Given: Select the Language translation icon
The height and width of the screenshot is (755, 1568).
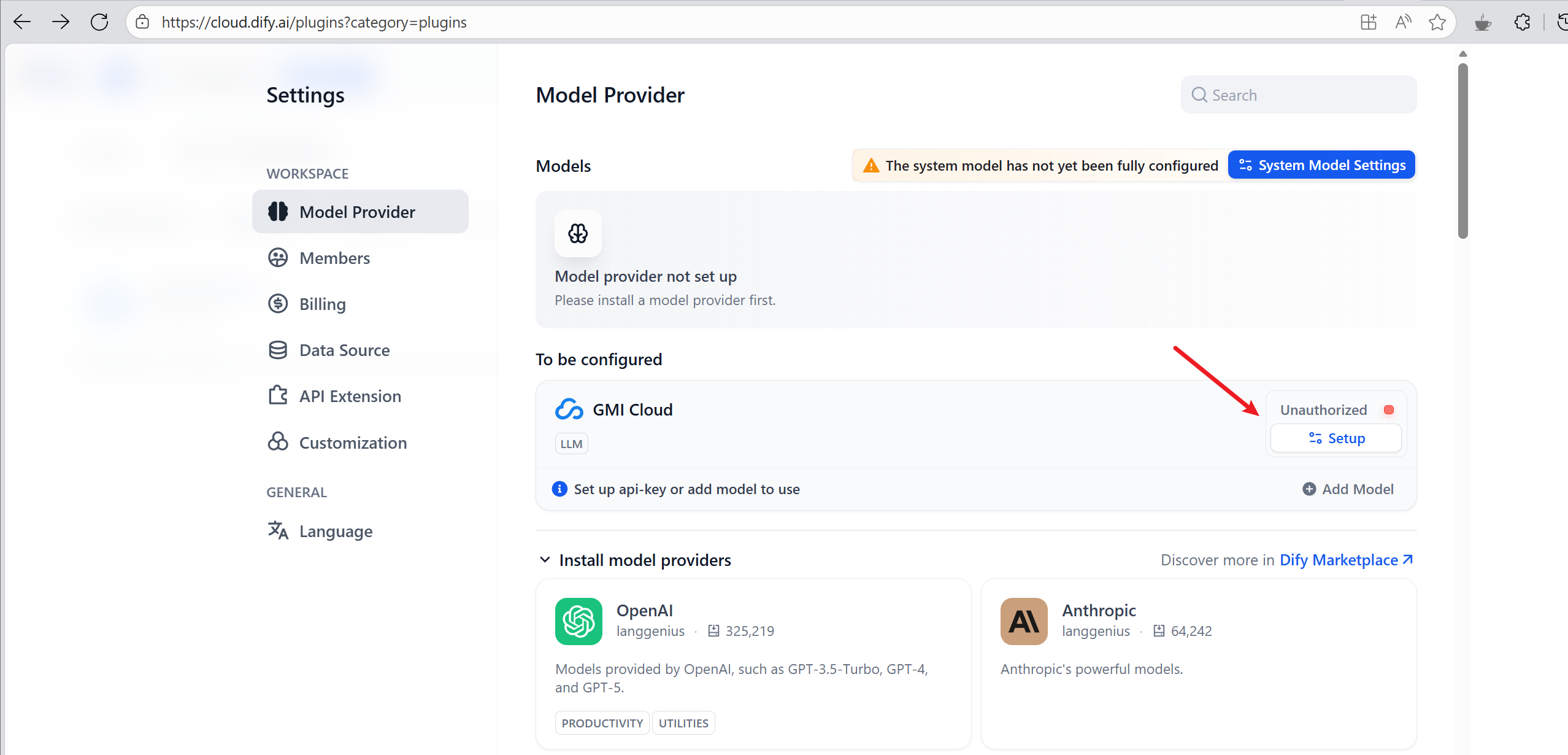Looking at the screenshot, I should click(x=279, y=530).
